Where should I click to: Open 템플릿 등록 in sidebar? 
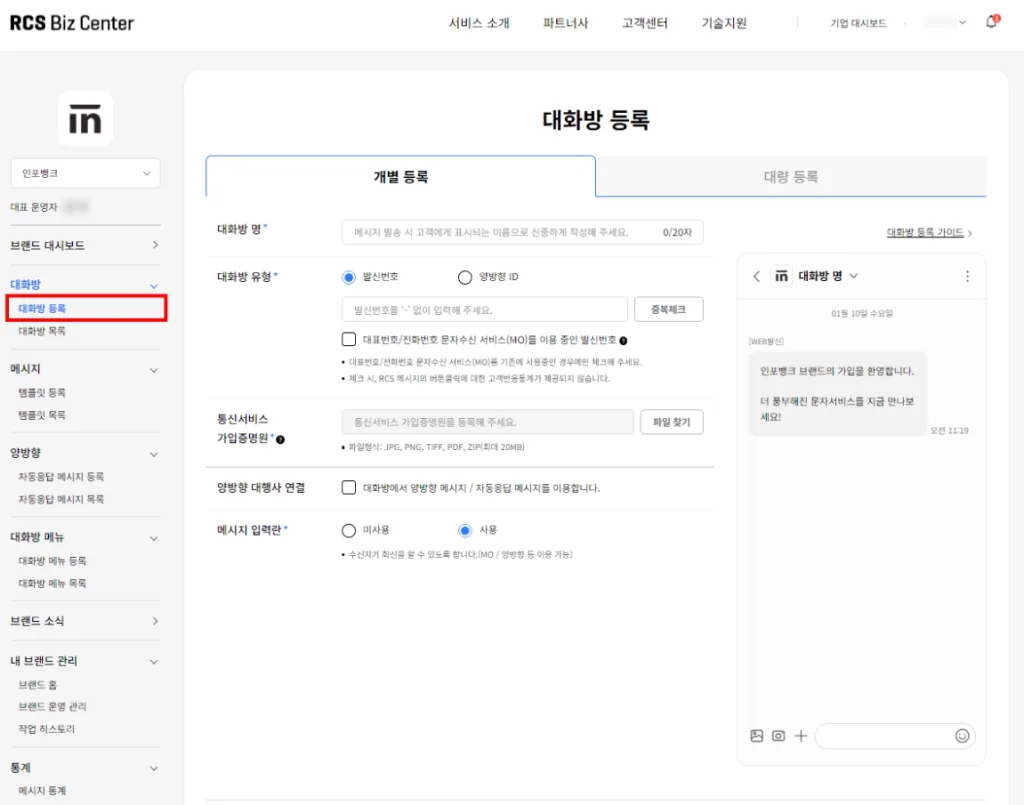pyautogui.click(x=42, y=392)
